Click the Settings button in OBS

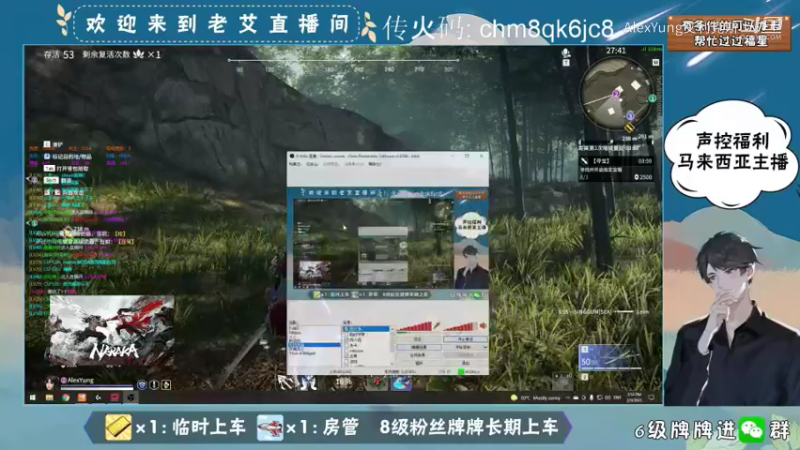[x=417, y=339]
